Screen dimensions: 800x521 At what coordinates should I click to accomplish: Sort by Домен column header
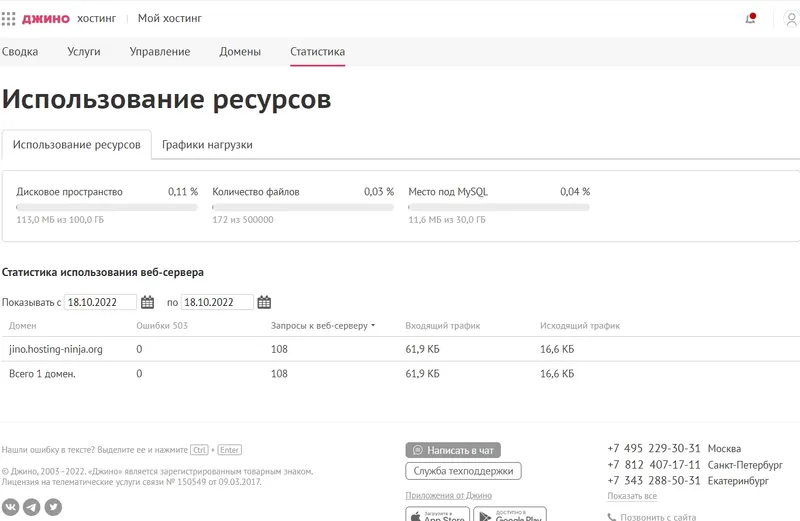coord(22,326)
